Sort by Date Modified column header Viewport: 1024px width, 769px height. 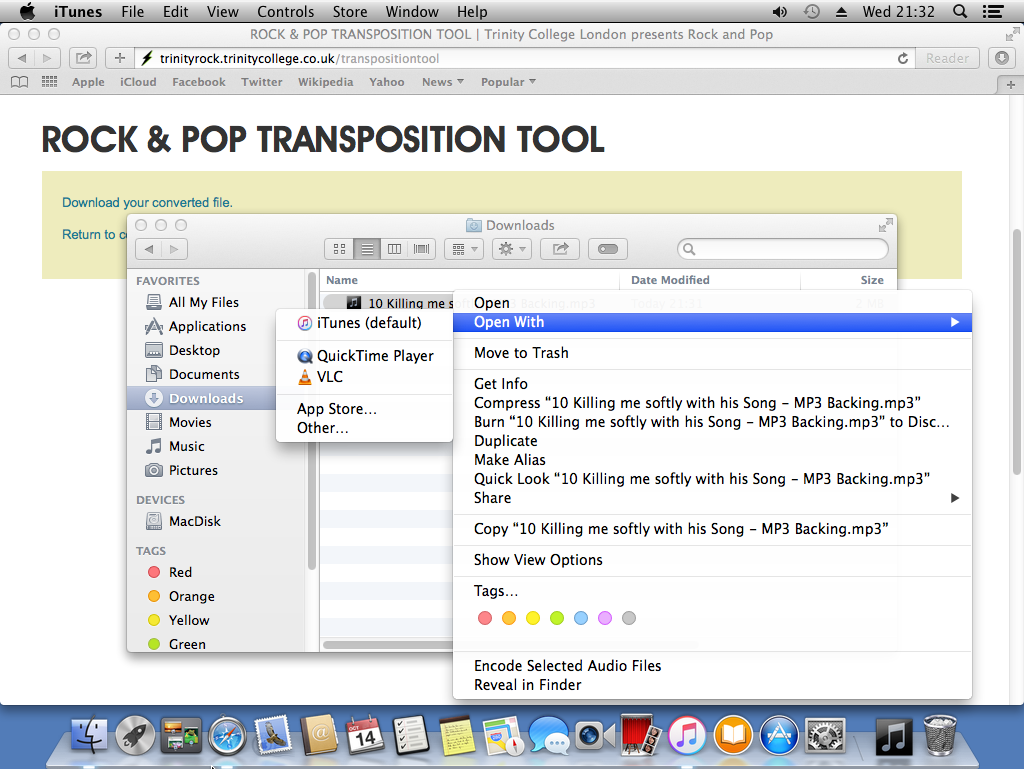(x=709, y=280)
